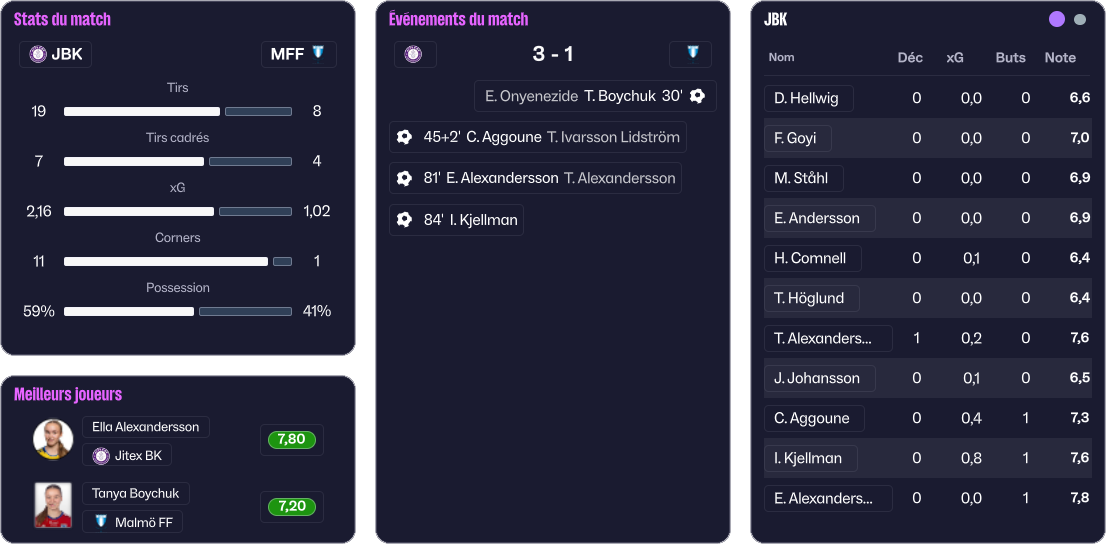This screenshot has width=1106, height=544.
Task: Switch to the grey team dot in the JBK panel
Action: pos(1080,19)
